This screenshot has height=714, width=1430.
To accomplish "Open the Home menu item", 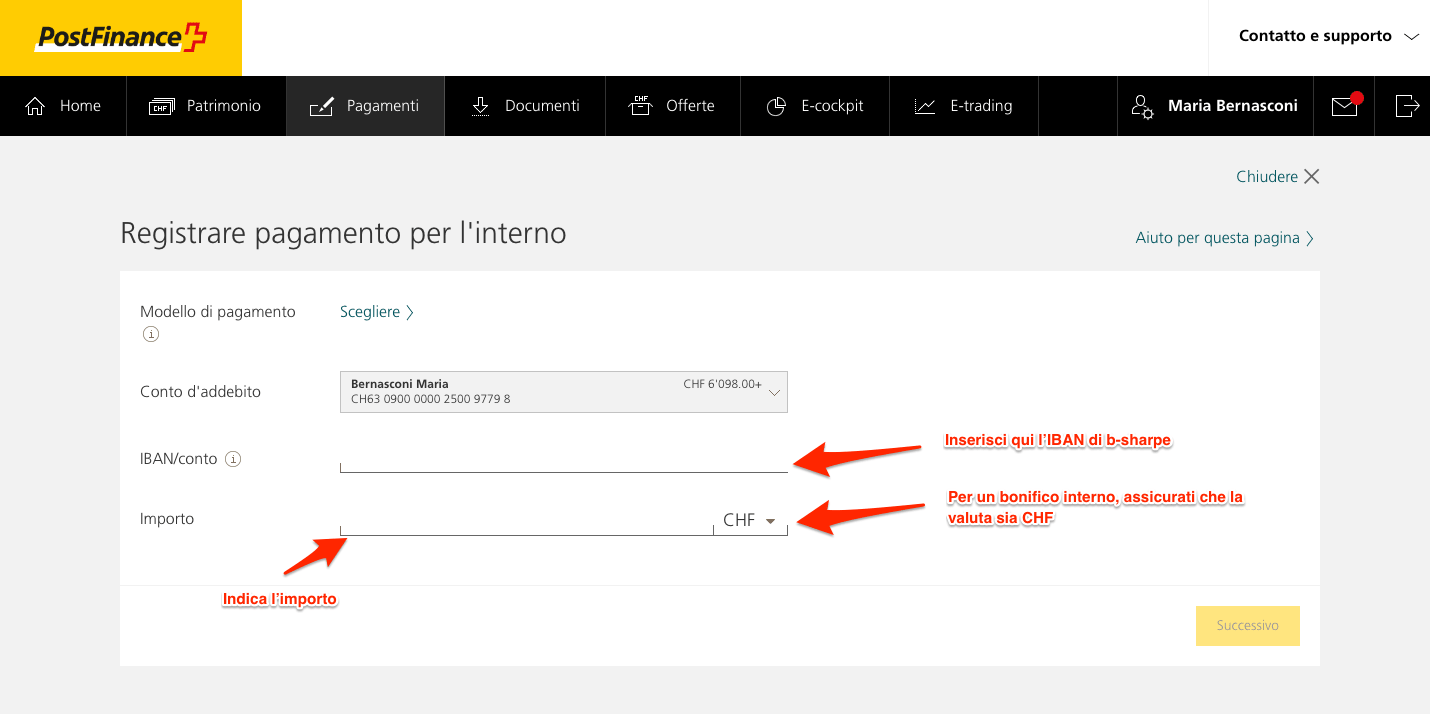I will click(63, 106).
